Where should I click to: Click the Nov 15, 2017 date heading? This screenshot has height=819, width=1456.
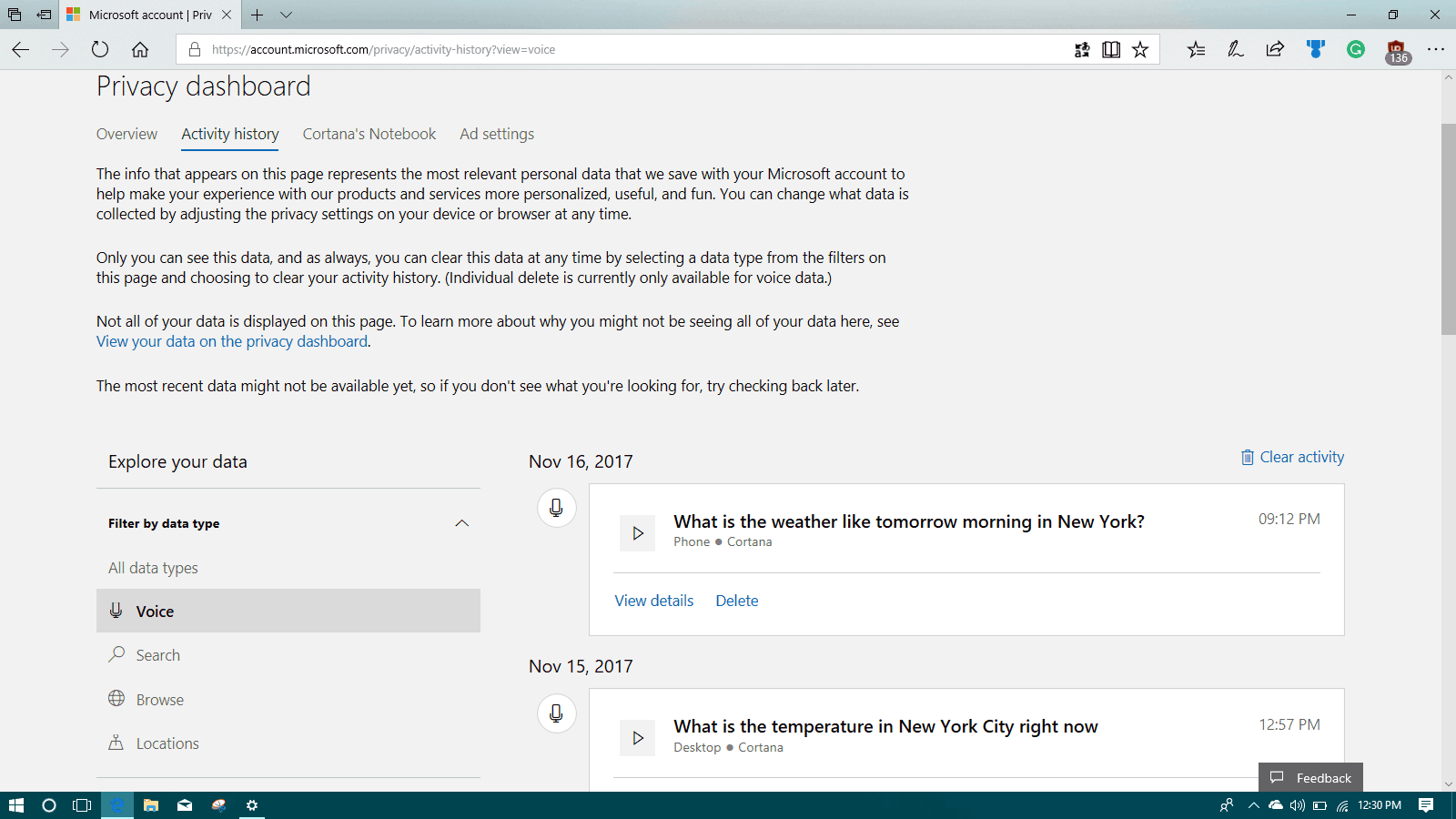click(x=581, y=666)
